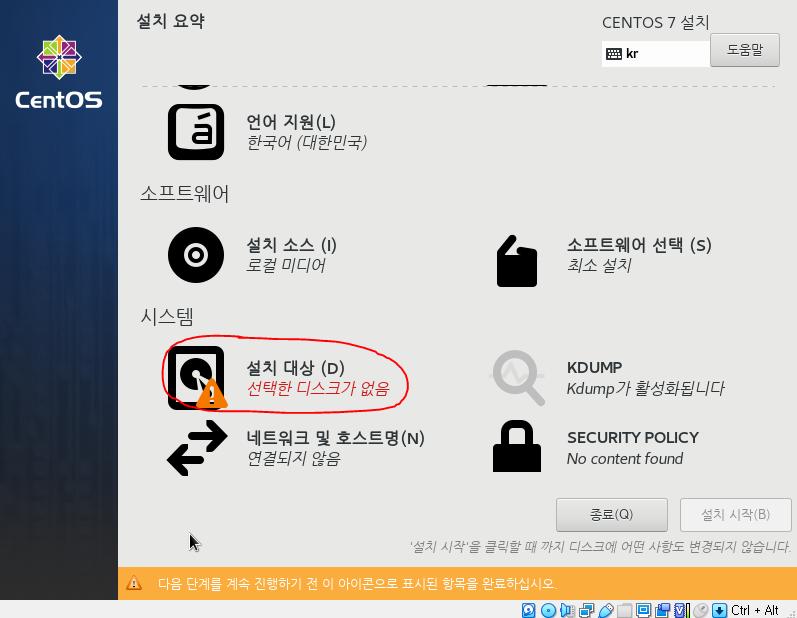Click the keyboard layout icon next to kr
Screen dimensions: 797x618
coord(614,54)
